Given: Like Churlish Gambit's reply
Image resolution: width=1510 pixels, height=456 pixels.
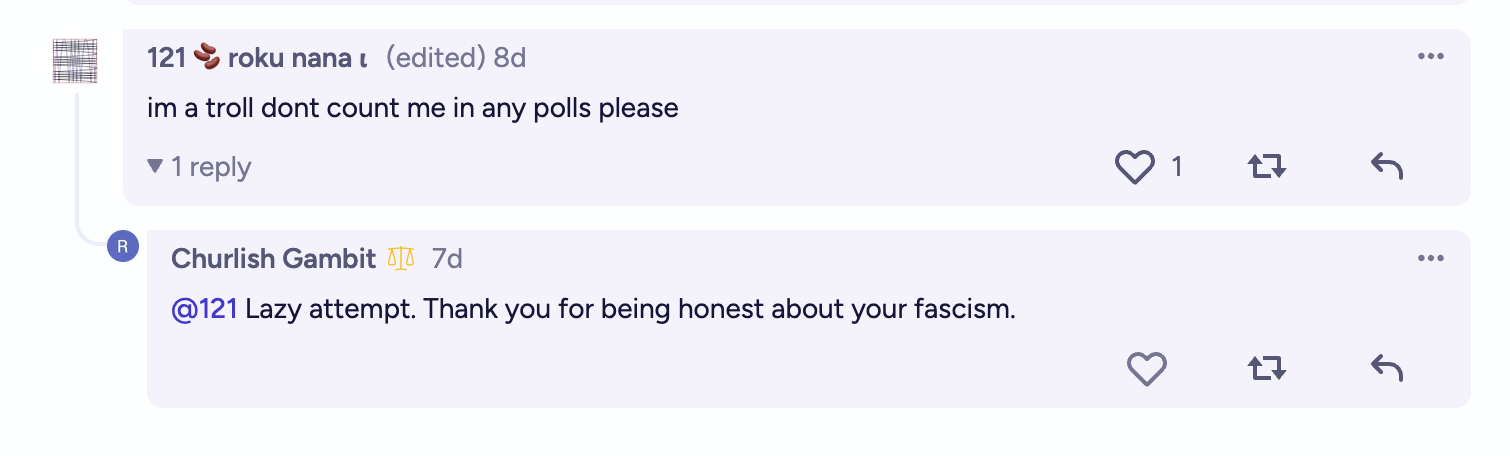Looking at the screenshot, I should (x=1146, y=370).
